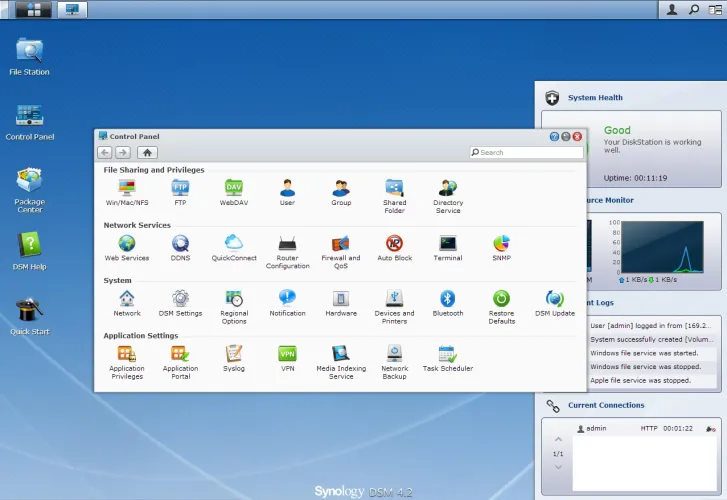Image resolution: width=727 pixels, height=500 pixels.
Task: Open the Win/Mac/NFS settings
Action: (127, 192)
